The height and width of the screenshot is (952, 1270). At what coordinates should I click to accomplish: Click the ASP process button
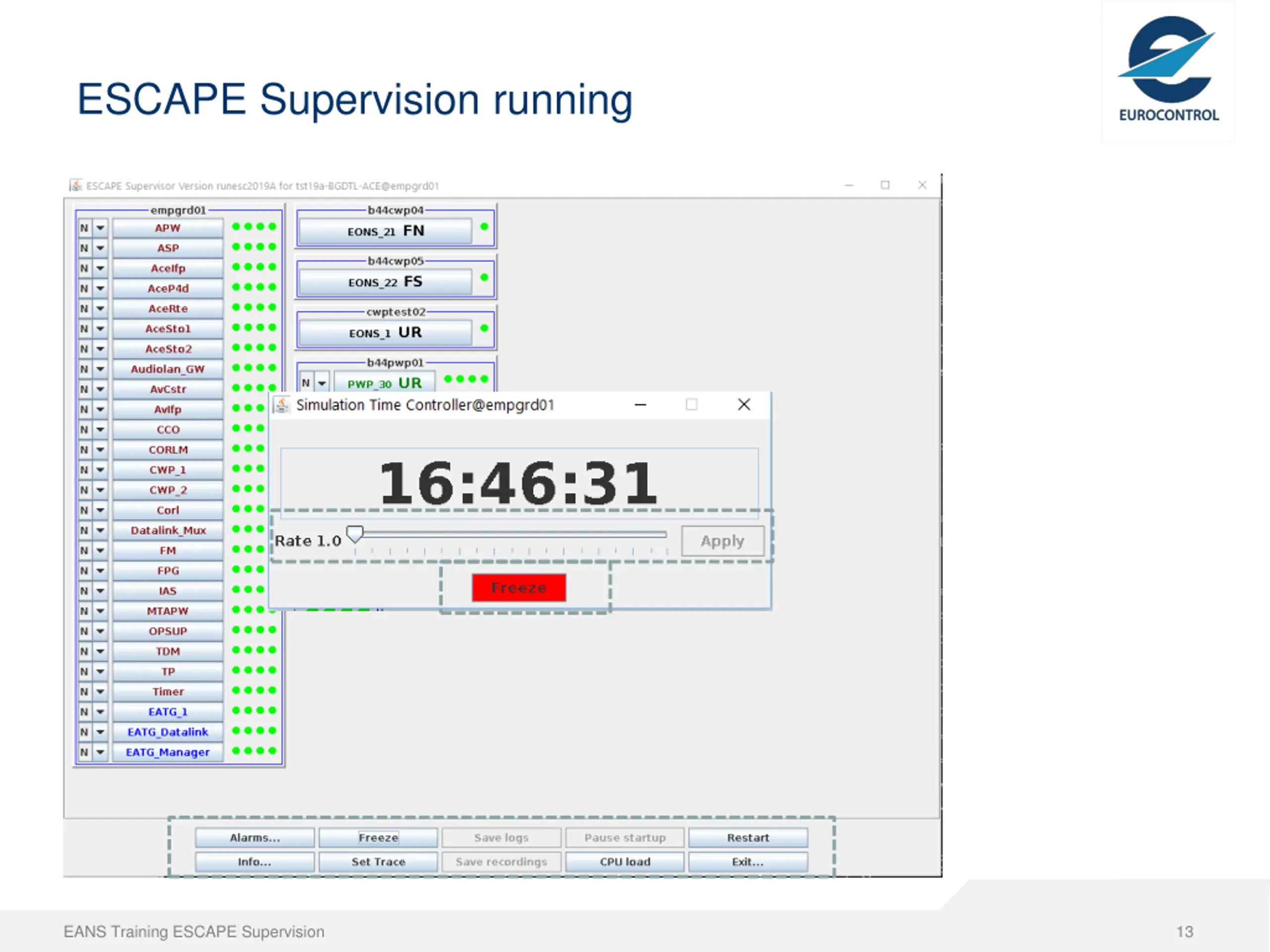(x=168, y=248)
